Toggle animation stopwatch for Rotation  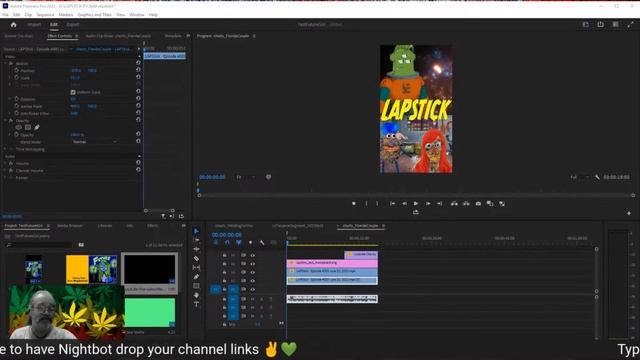[17, 99]
